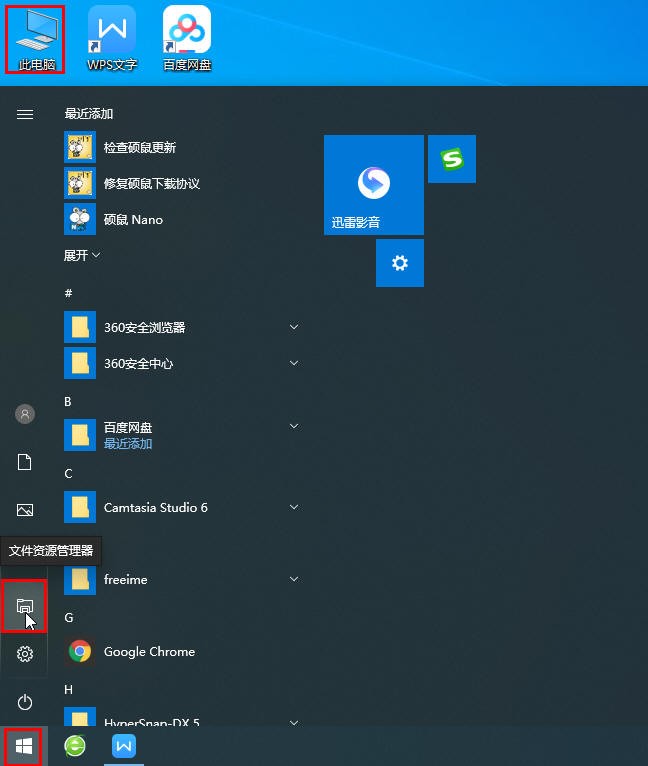Open Documents from Start sidebar

click(x=24, y=462)
